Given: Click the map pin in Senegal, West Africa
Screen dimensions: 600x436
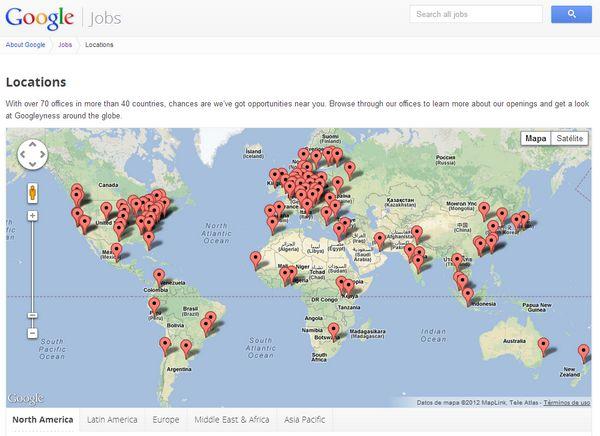Looking at the screenshot, I should click(x=256, y=260).
